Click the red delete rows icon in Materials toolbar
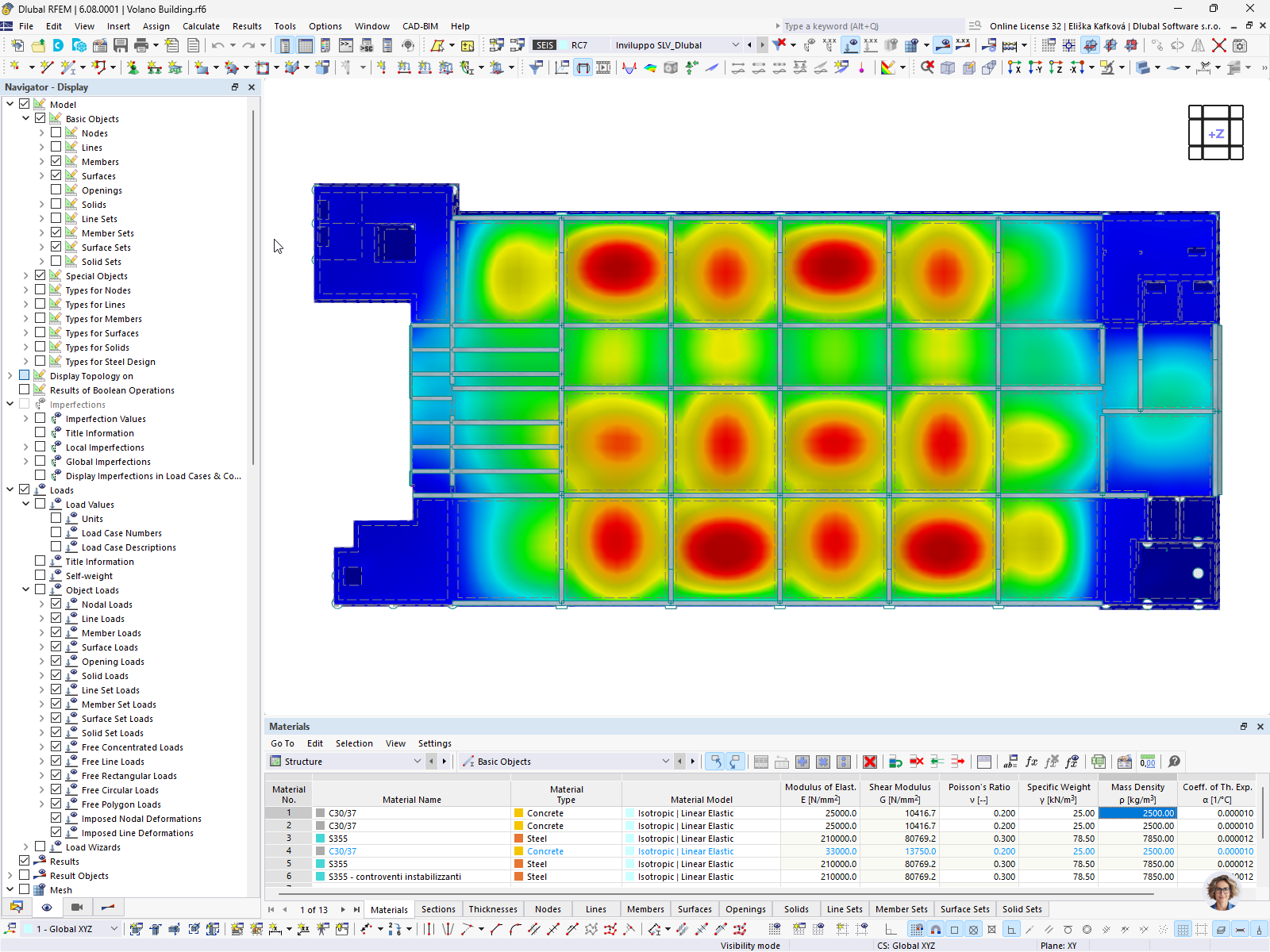The image size is (1270, 952). tap(915, 762)
